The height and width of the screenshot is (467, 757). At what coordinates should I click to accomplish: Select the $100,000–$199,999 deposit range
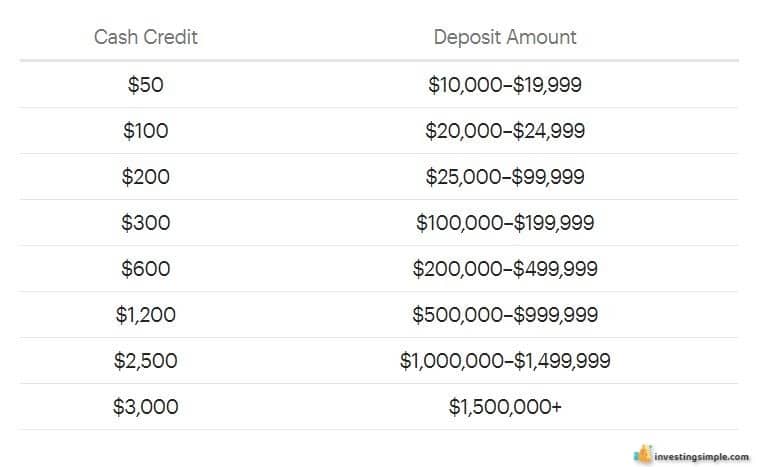click(x=505, y=223)
